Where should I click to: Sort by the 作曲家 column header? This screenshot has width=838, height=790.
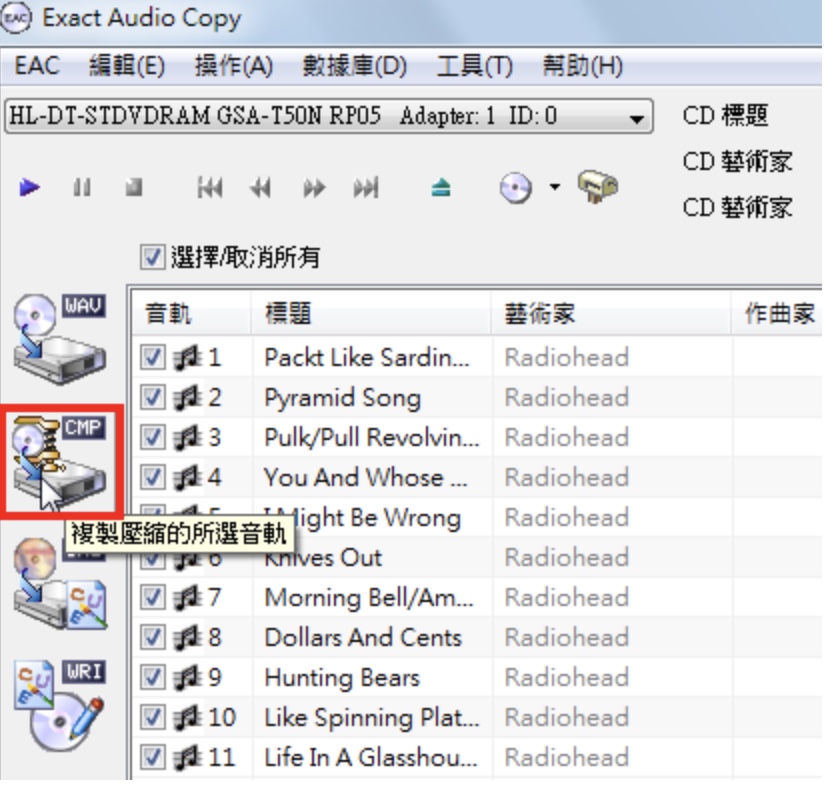778,313
